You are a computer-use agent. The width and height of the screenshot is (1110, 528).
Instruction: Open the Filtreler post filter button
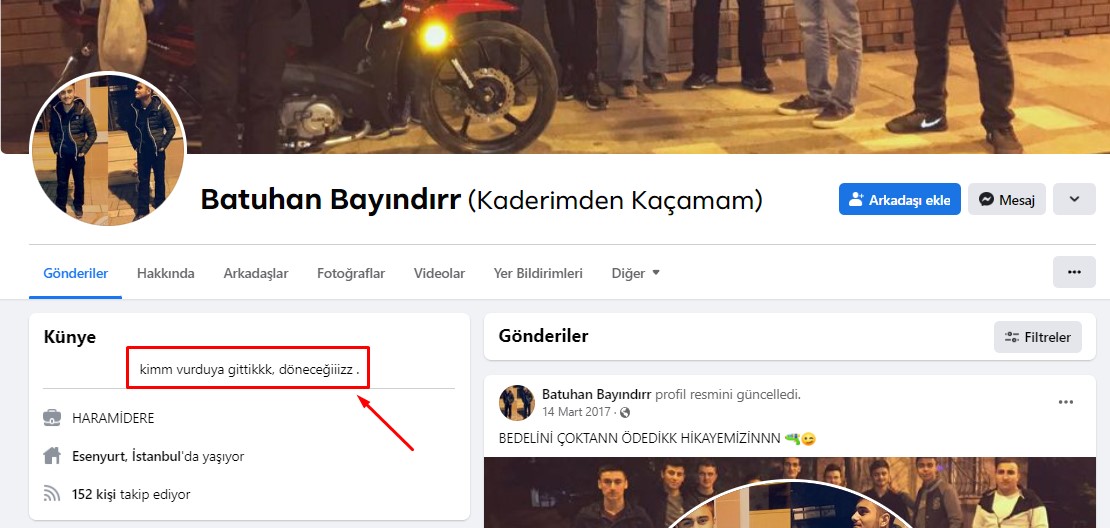1037,337
